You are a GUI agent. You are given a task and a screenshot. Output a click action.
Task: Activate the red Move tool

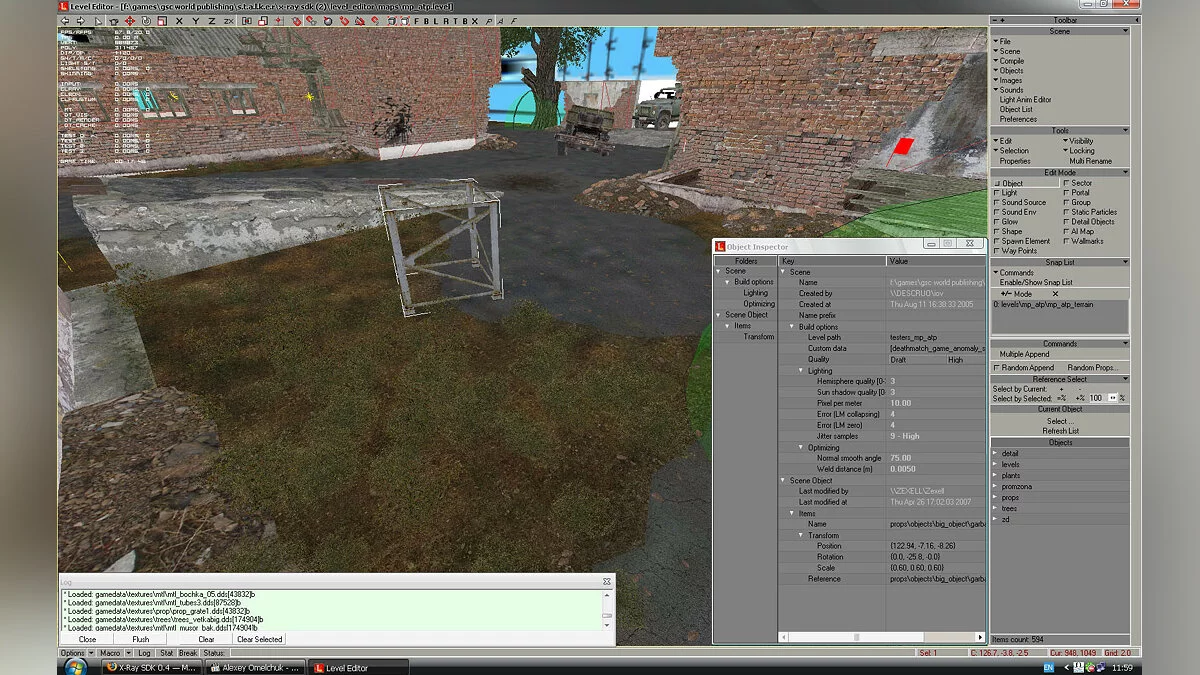pyautogui.click(x=130, y=20)
